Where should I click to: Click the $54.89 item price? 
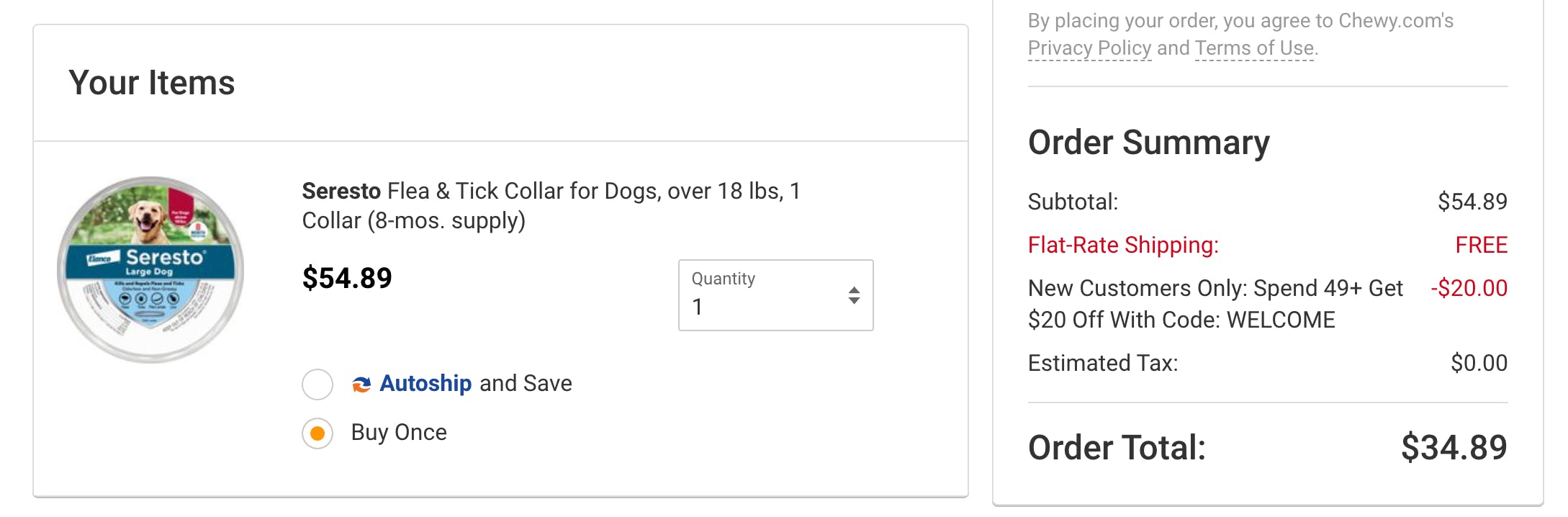[347, 278]
